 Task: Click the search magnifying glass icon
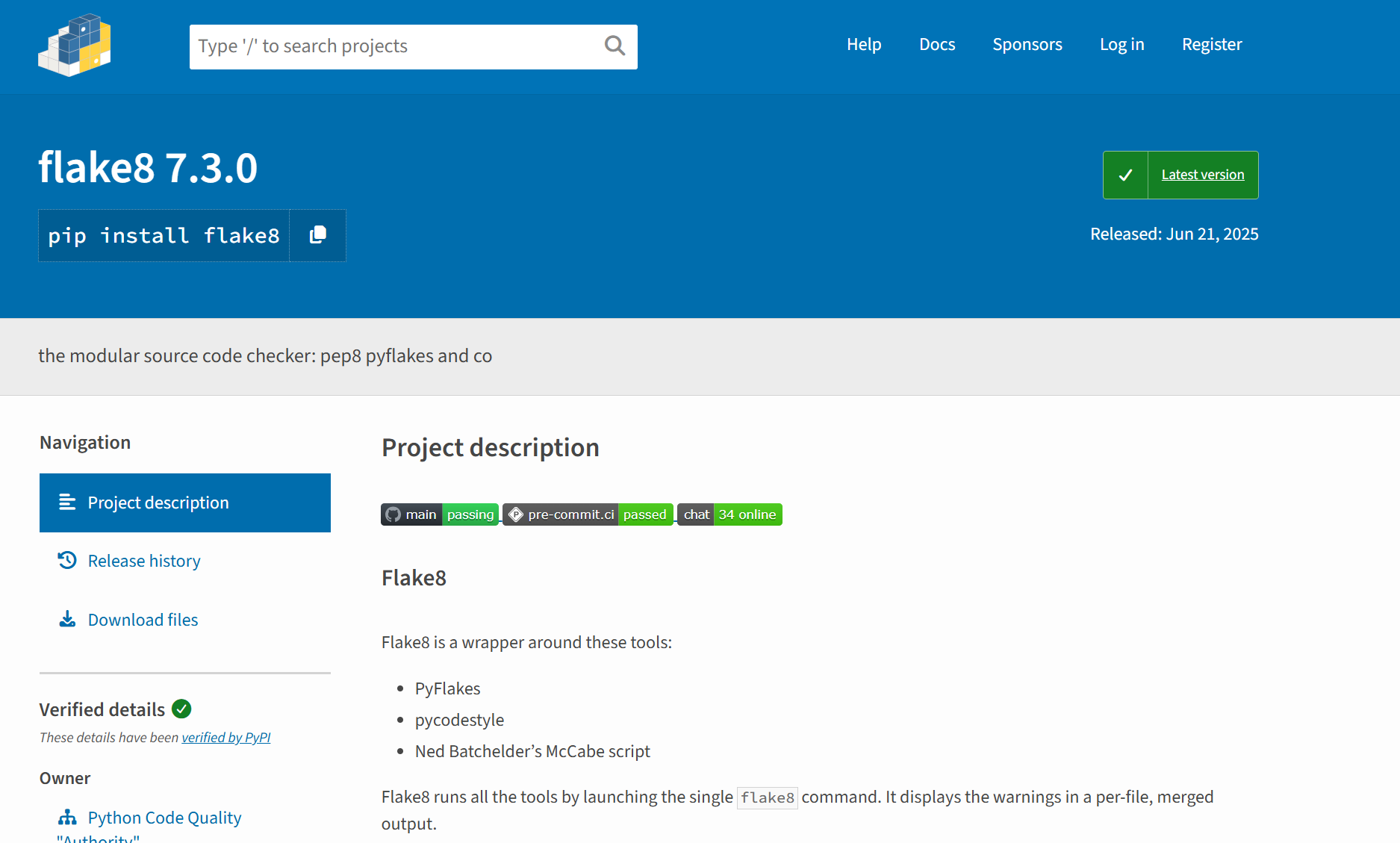tap(615, 46)
